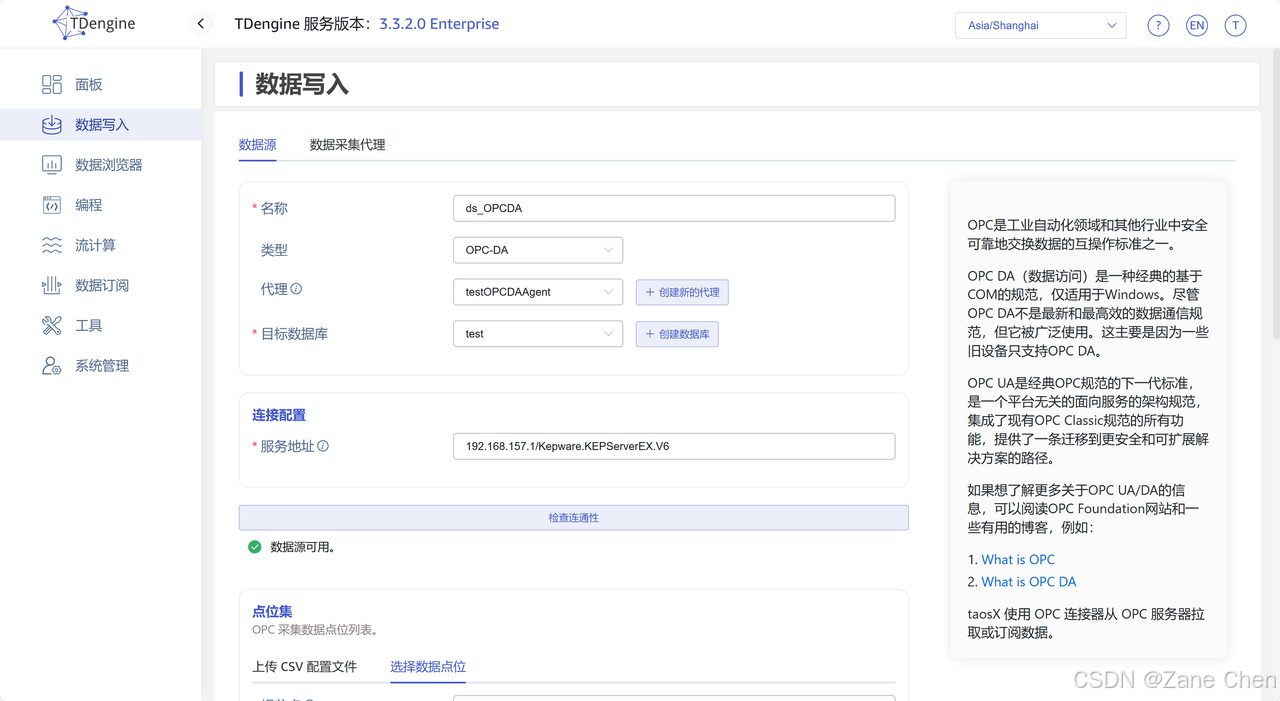Image resolution: width=1280 pixels, height=701 pixels.
Task: Open the user avatar menu
Action: click(x=1236, y=25)
